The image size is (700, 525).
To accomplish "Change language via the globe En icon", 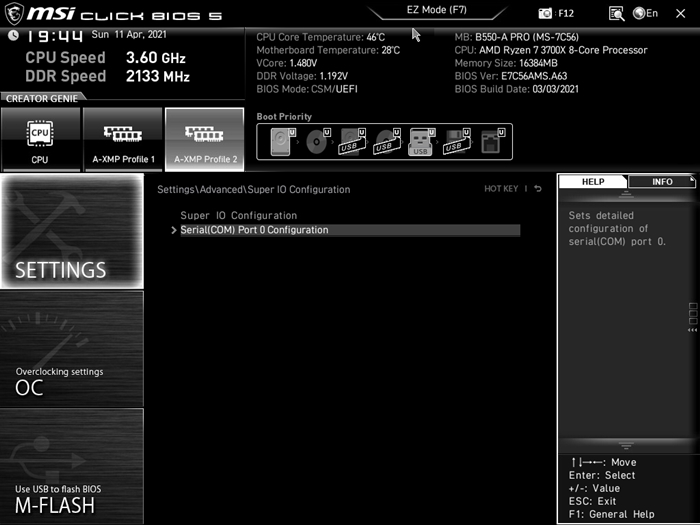I will (x=646, y=14).
